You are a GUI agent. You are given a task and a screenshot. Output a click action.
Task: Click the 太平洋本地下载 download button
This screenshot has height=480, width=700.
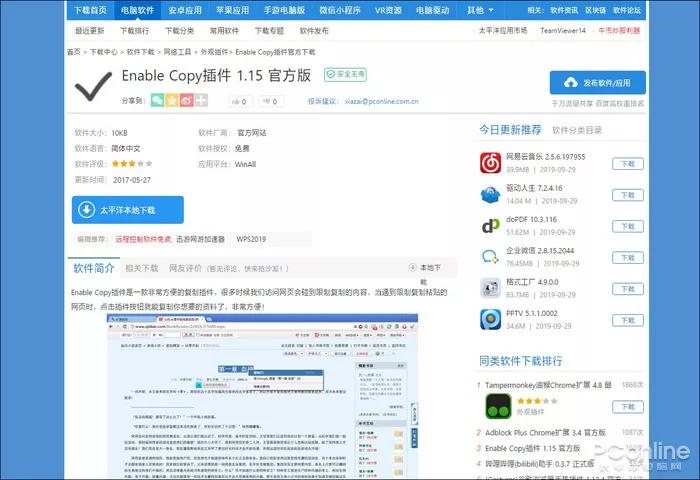coord(128,210)
